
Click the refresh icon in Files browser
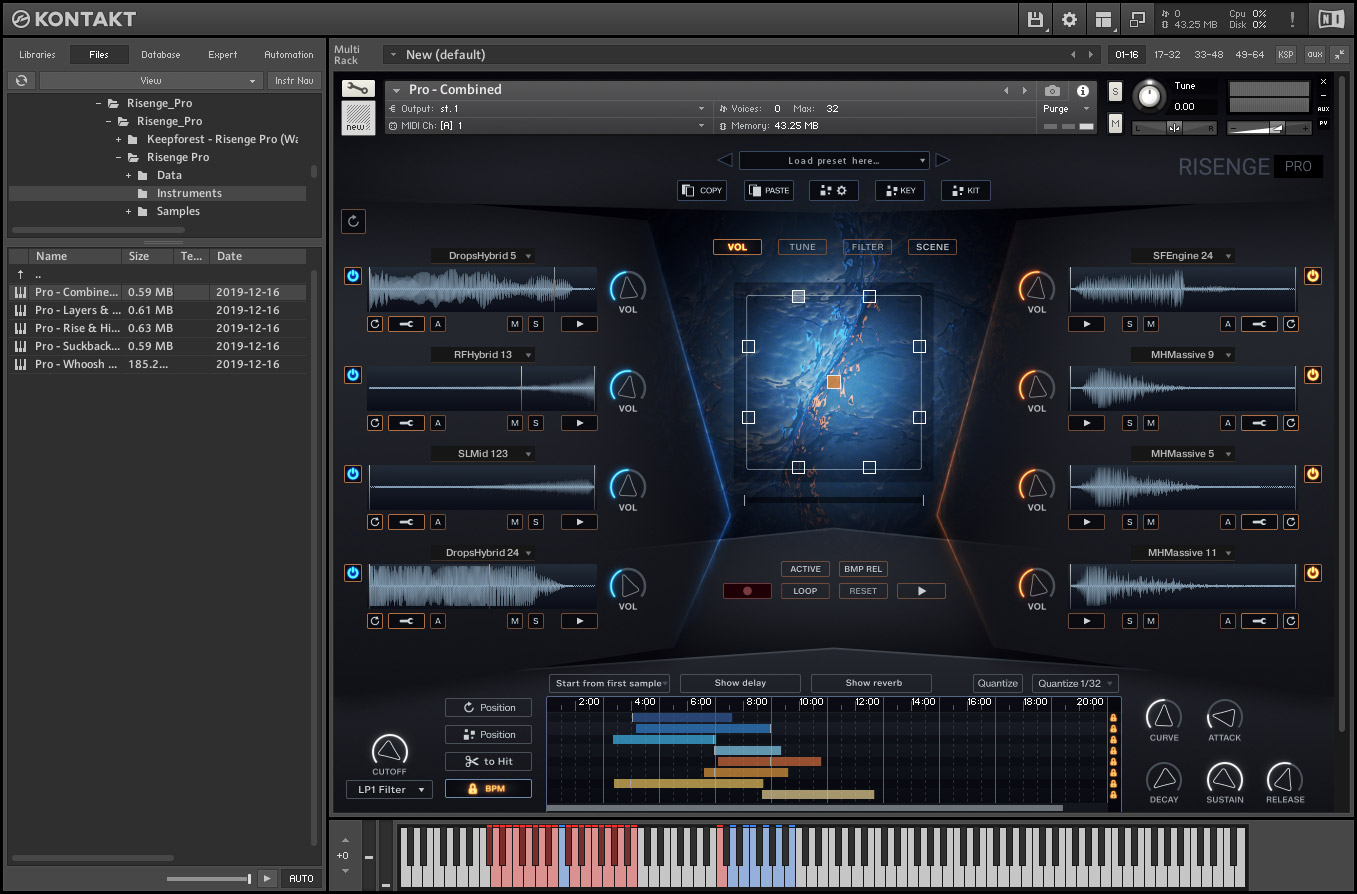point(21,80)
